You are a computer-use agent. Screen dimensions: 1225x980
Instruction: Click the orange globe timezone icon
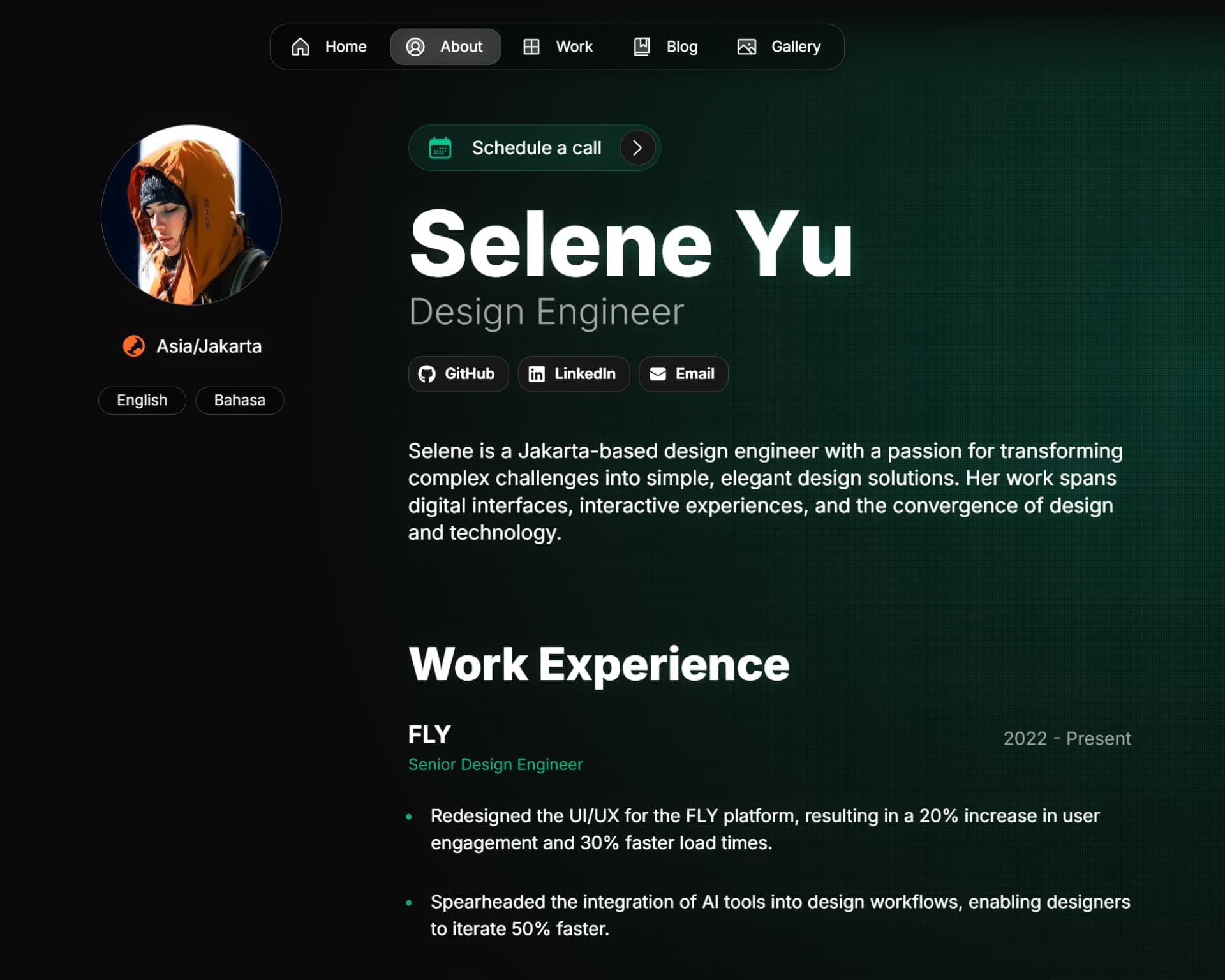tap(134, 346)
